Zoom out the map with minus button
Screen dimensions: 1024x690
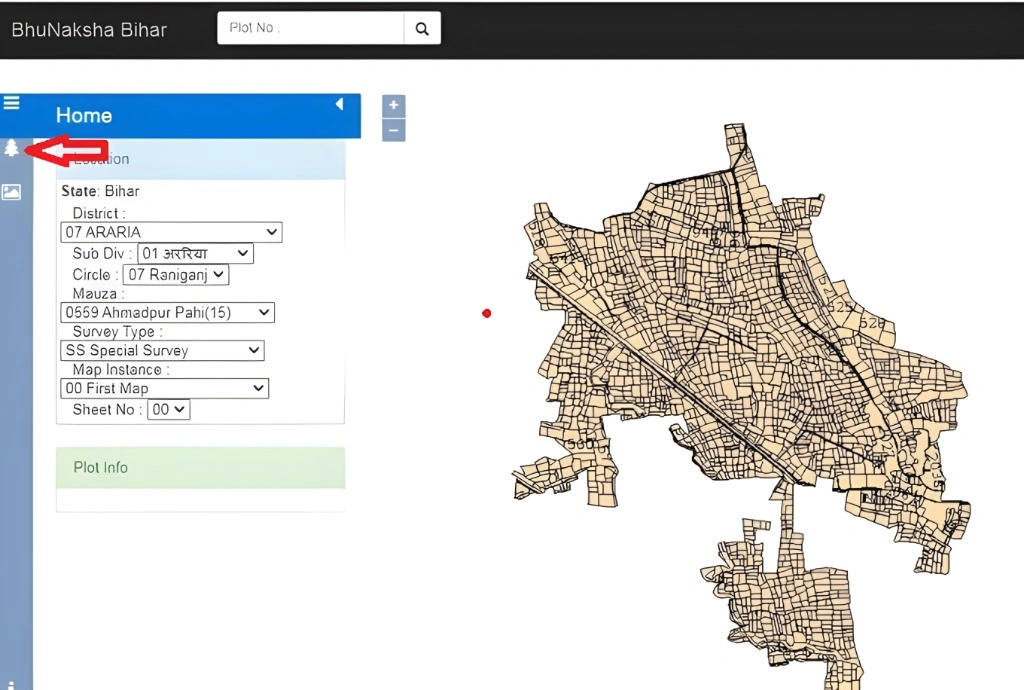pyautogui.click(x=393, y=130)
